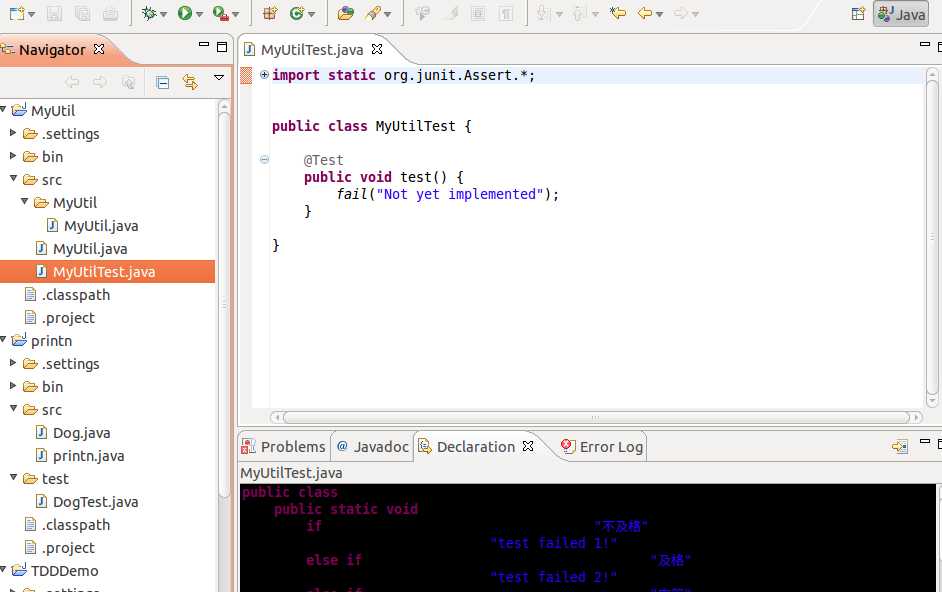Minimize the editor area
Image resolution: width=942 pixels, height=592 pixels.
click(925, 44)
